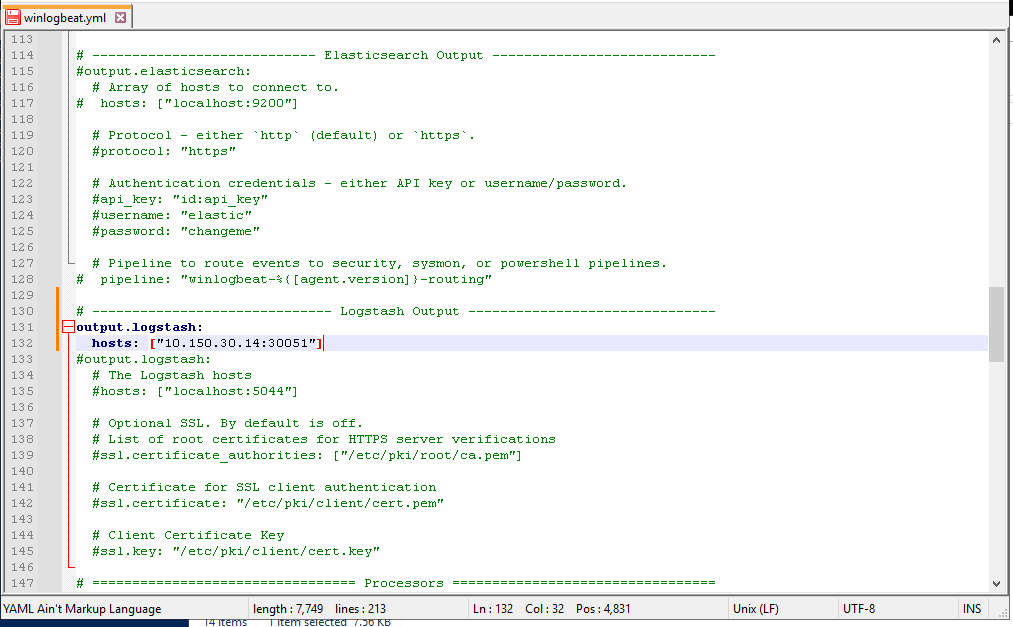
Task: Click the pipeline winlogbeat routing line
Action: point(284,280)
